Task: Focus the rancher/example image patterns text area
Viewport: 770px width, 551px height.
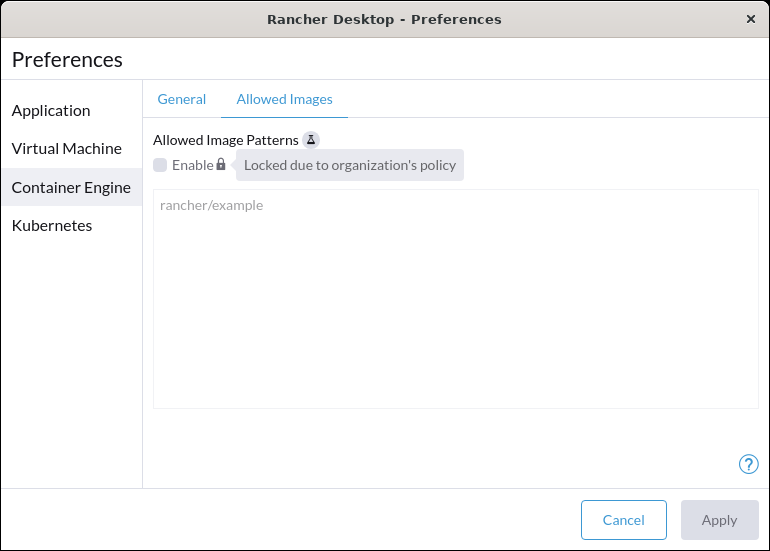Action: [456, 299]
